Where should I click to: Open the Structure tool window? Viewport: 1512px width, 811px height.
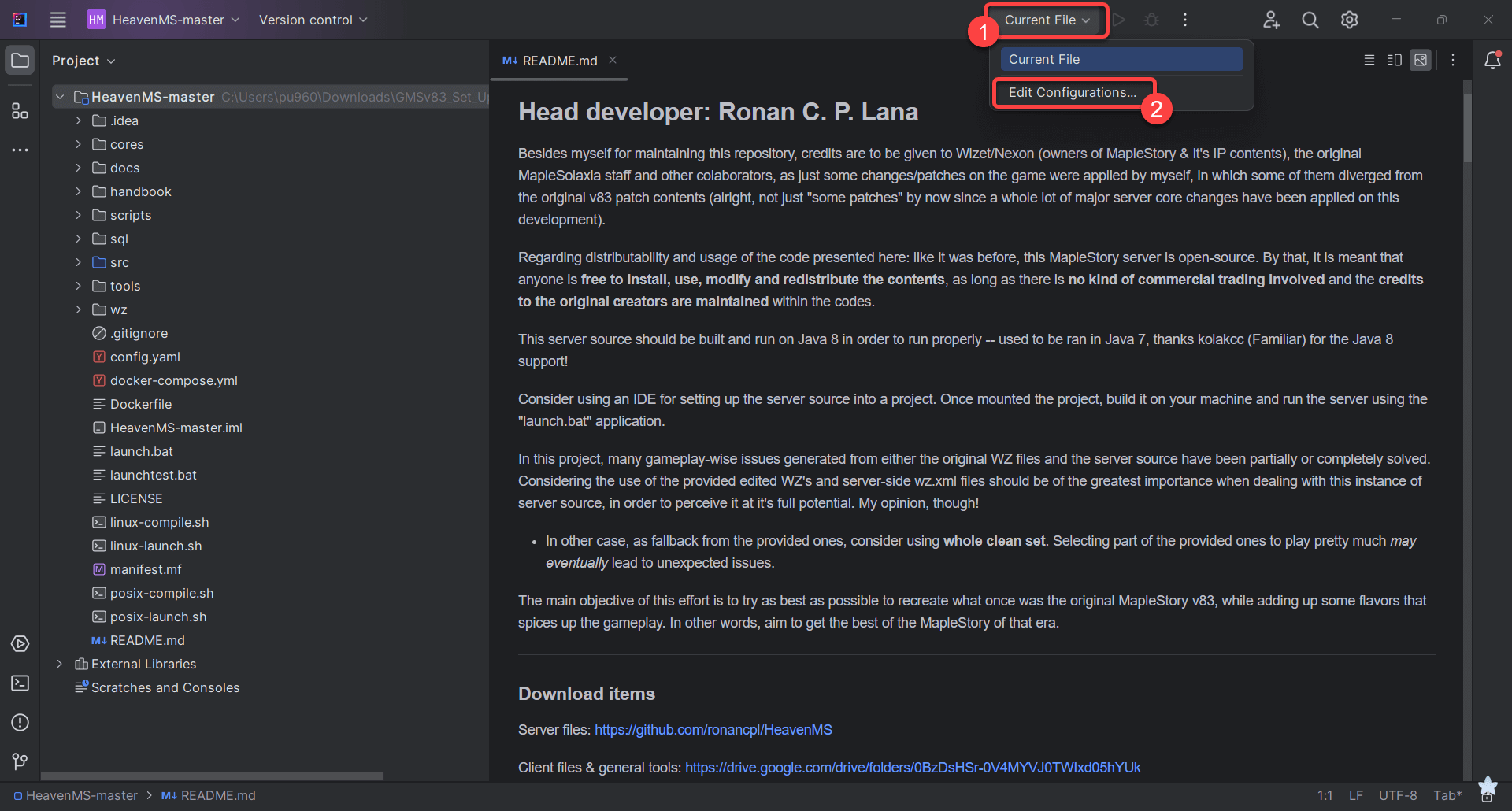point(20,111)
